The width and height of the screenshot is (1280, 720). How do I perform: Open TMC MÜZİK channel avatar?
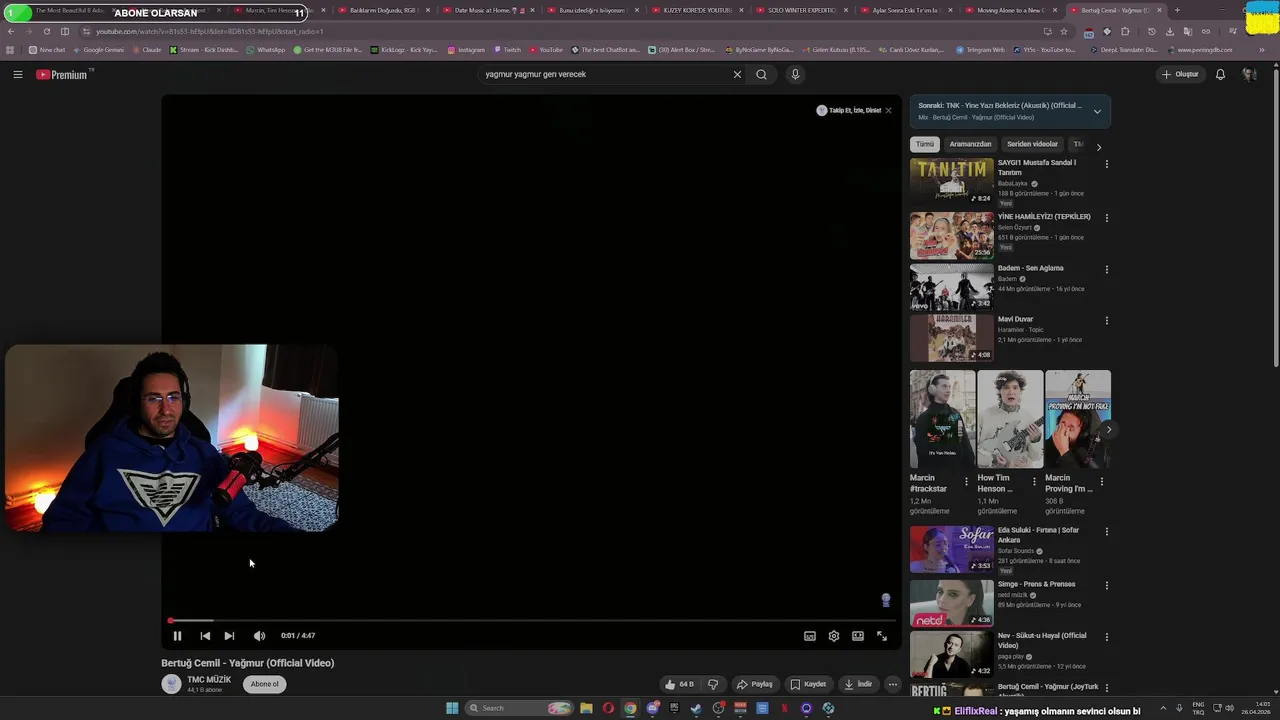pyautogui.click(x=172, y=684)
